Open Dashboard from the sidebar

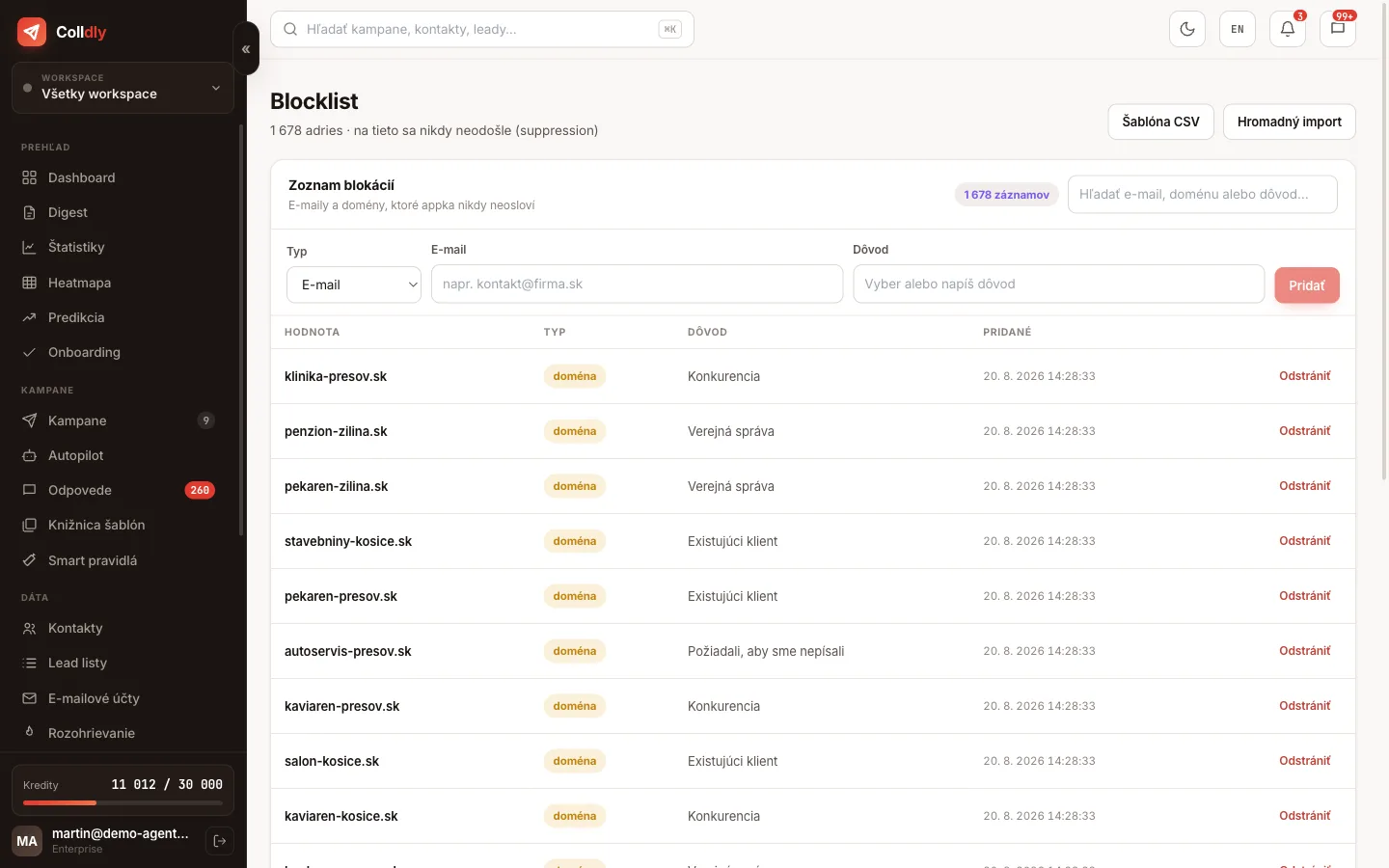[x=122, y=177]
